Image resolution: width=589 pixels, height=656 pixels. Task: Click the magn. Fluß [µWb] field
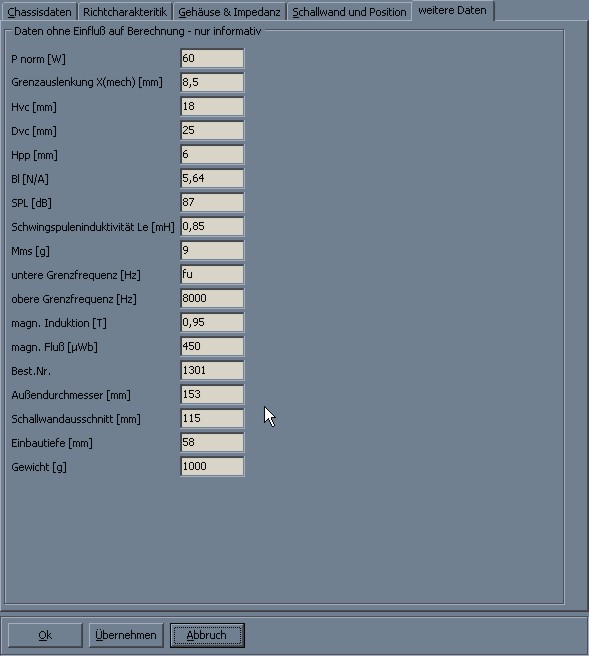[212, 346]
